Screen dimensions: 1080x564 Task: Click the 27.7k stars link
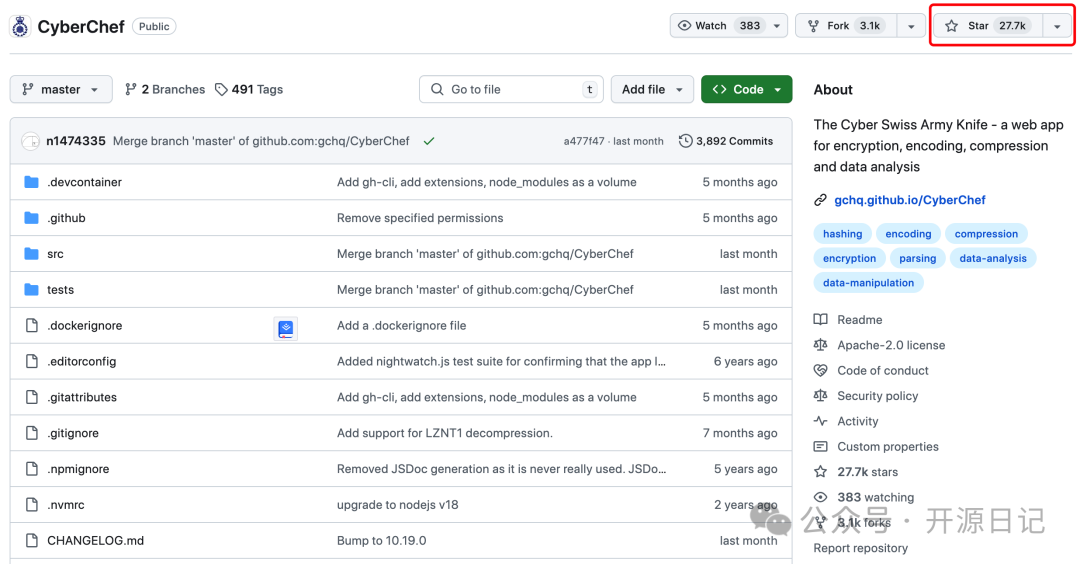[x=867, y=472]
